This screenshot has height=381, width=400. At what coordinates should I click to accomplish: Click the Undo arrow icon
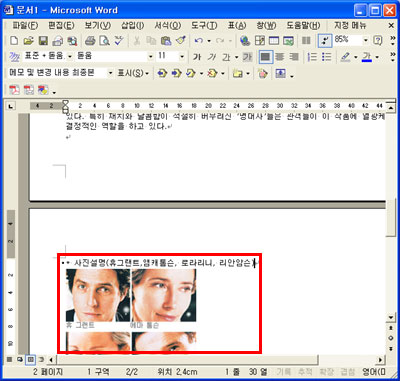click(x=199, y=41)
